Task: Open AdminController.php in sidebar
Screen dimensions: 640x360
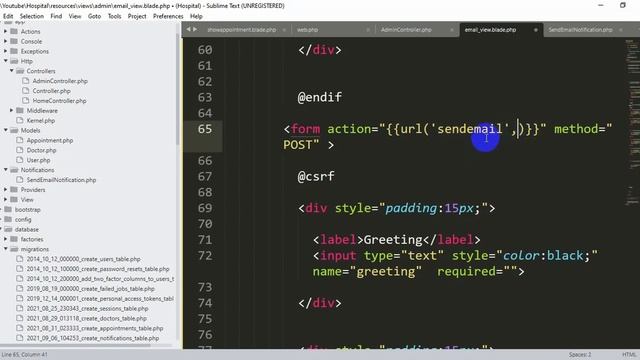Action: (60, 81)
